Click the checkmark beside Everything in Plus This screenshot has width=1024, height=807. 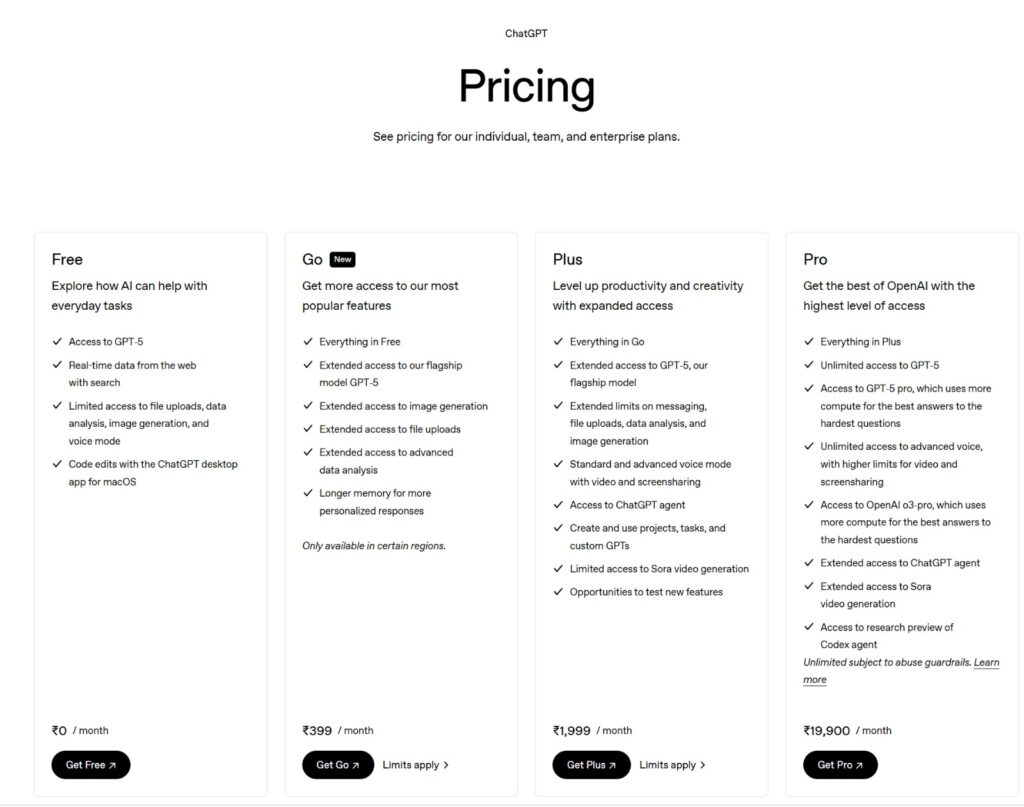pos(809,342)
